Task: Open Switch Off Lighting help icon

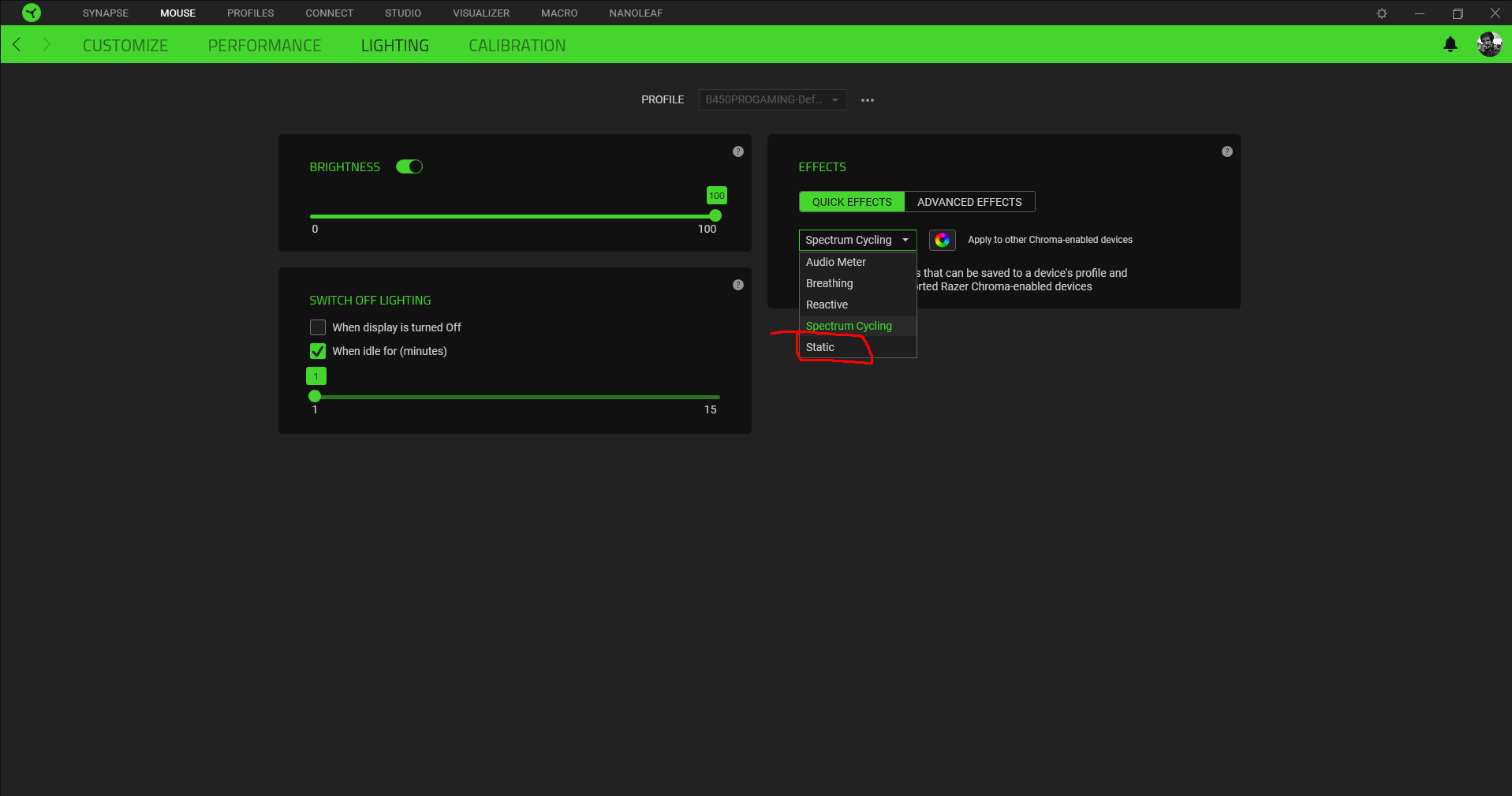Action: pyautogui.click(x=738, y=285)
